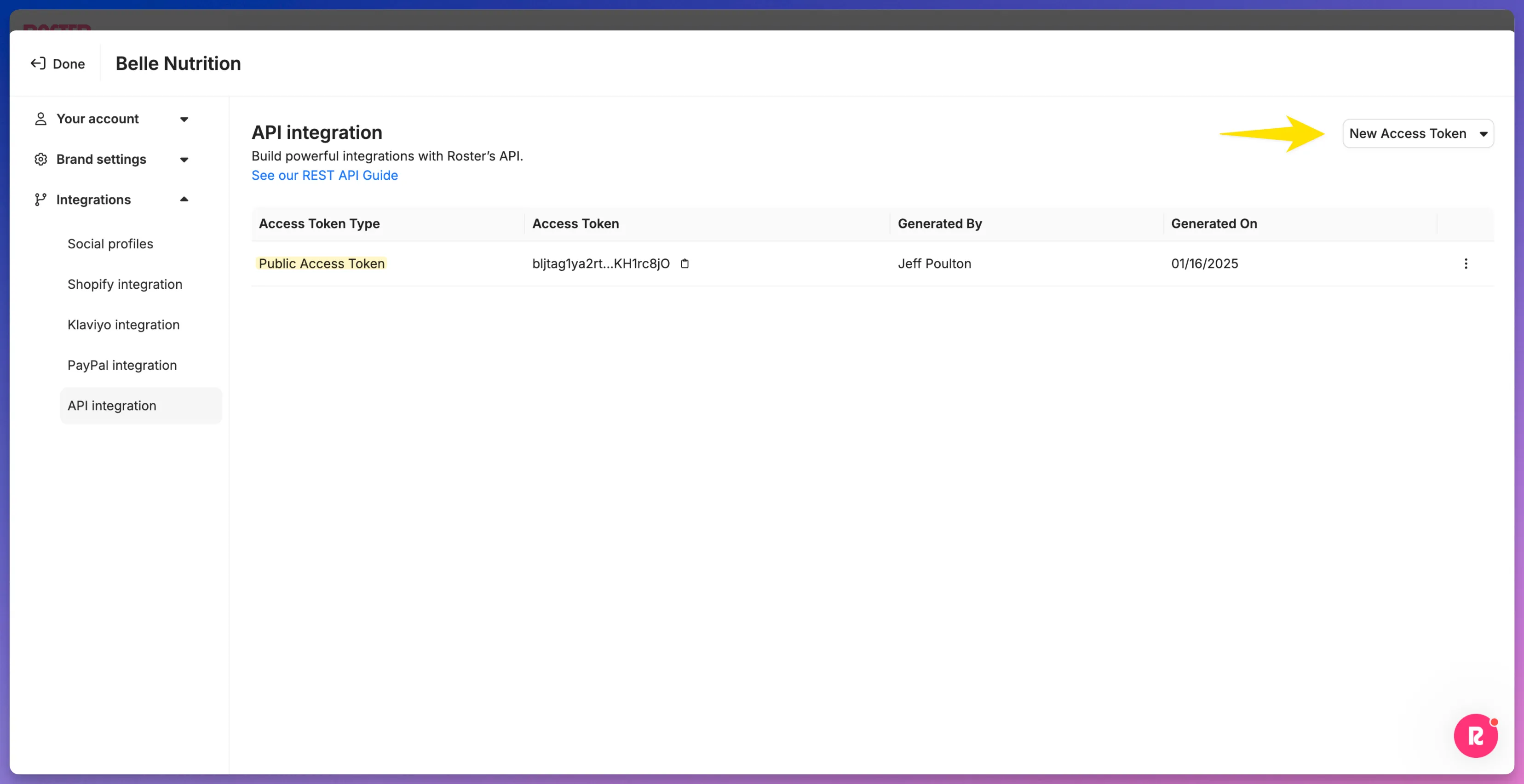Click the 01/16/2025 date cell
1524x784 pixels.
(x=1204, y=263)
